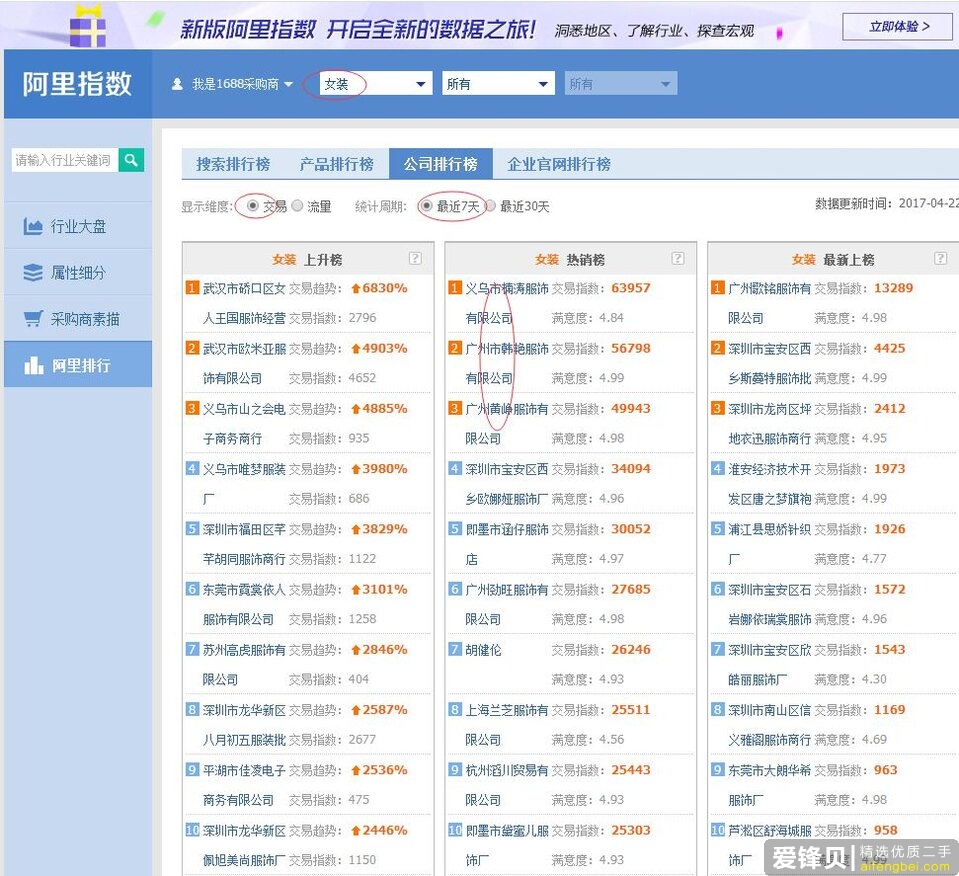The image size is (959, 876).
Task: Choose the 最近7天 period radio
Action: 427,206
